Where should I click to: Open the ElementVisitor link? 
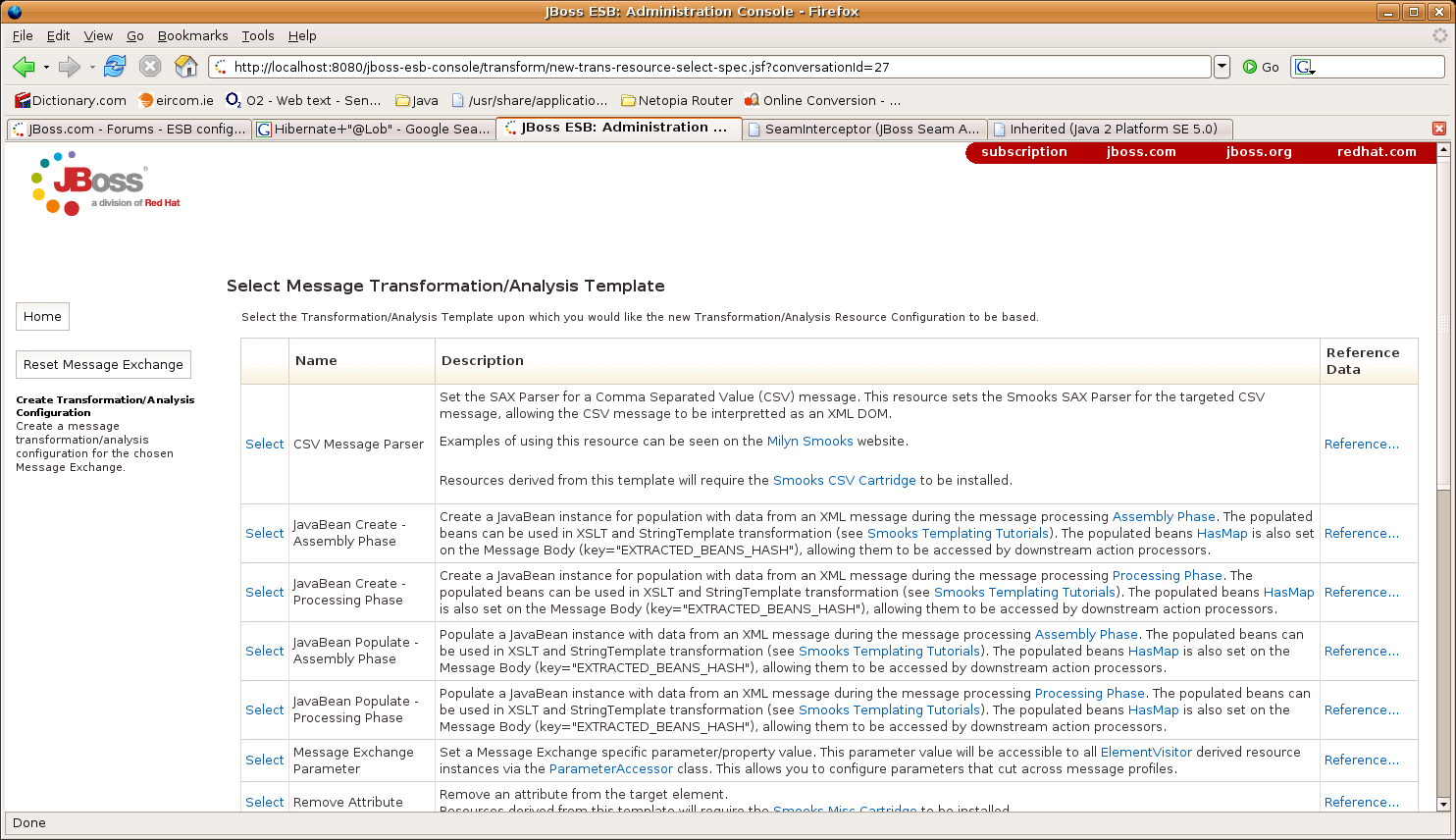(x=1146, y=752)
